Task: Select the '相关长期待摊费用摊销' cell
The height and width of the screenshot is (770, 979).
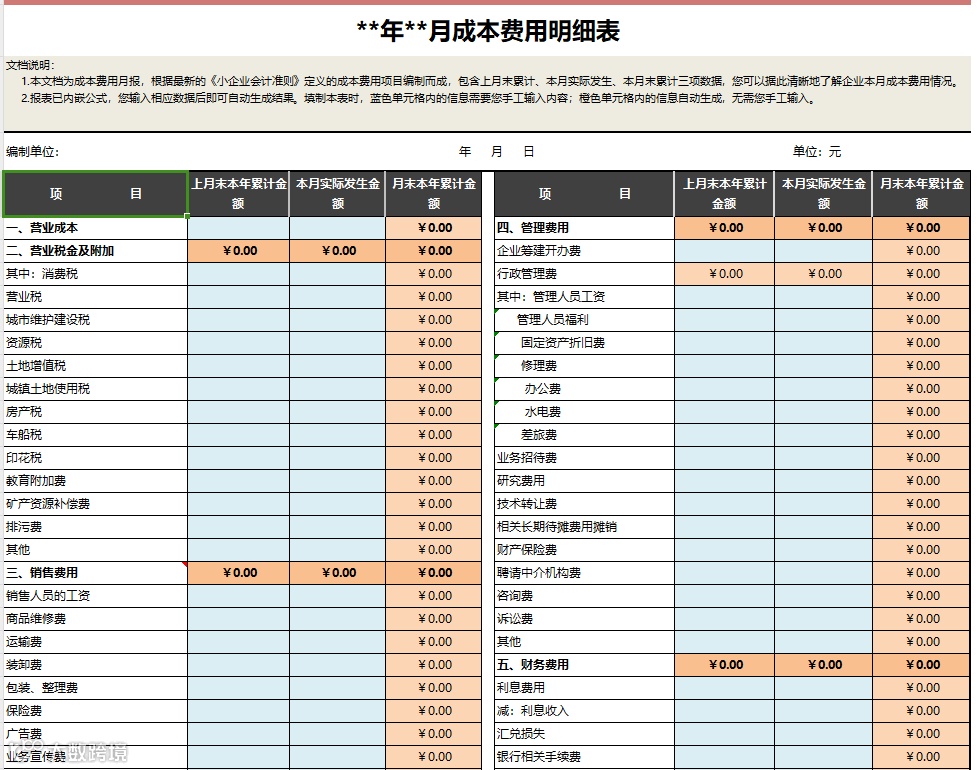Action: [584, 527]
